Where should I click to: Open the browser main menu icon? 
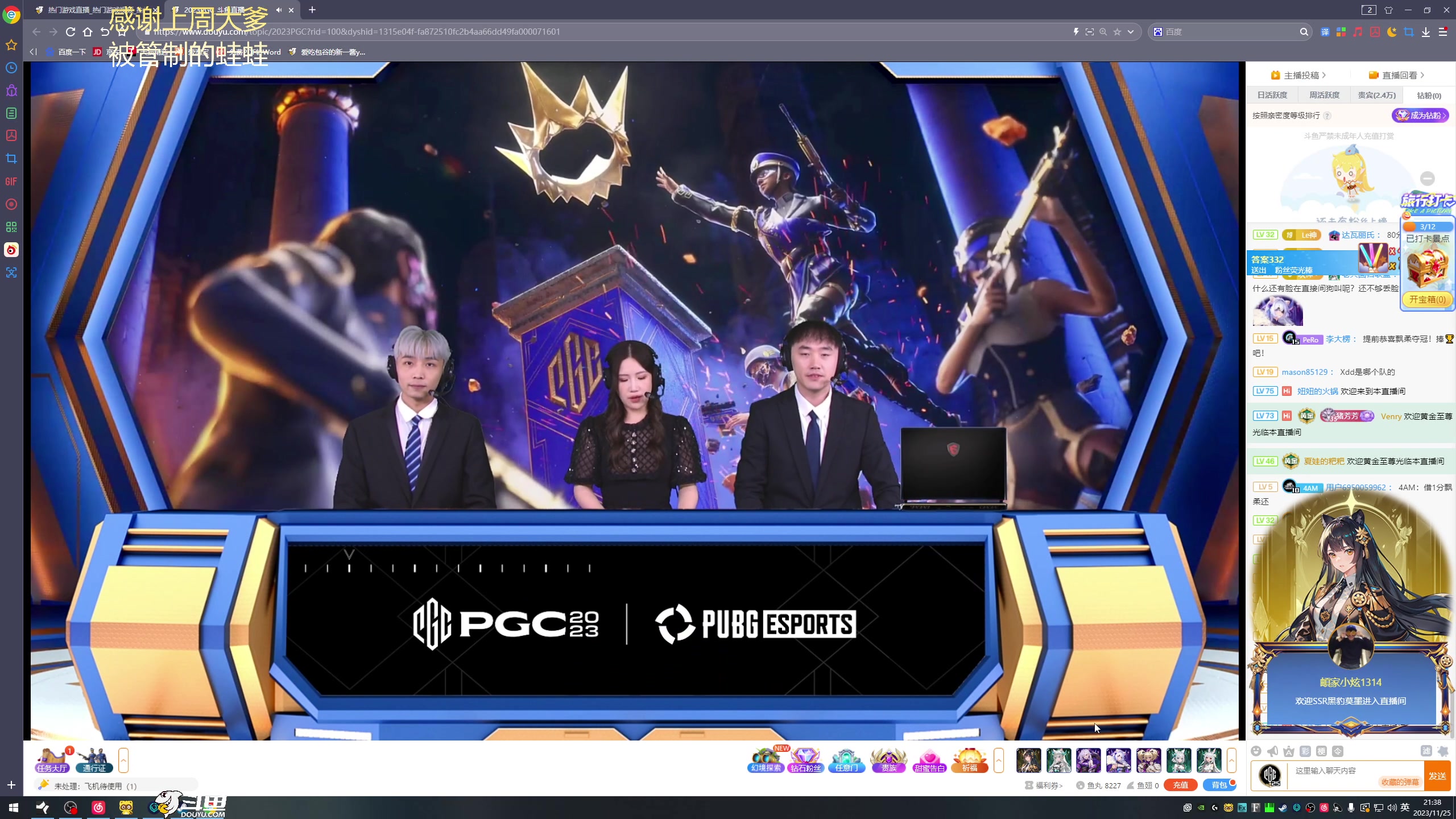pyautogui.click(x=1443, y=32)
